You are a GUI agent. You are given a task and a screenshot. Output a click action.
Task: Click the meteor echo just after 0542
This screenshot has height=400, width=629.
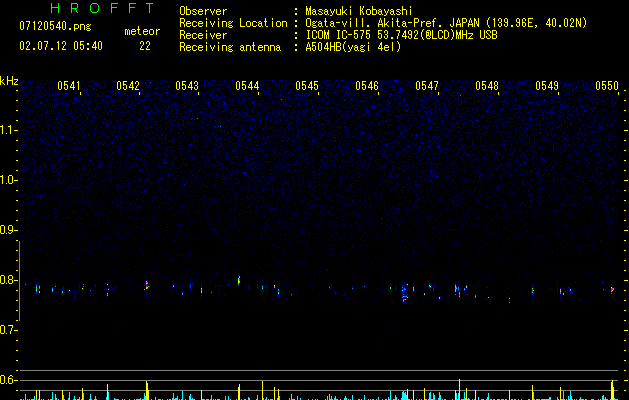point(147,285)
